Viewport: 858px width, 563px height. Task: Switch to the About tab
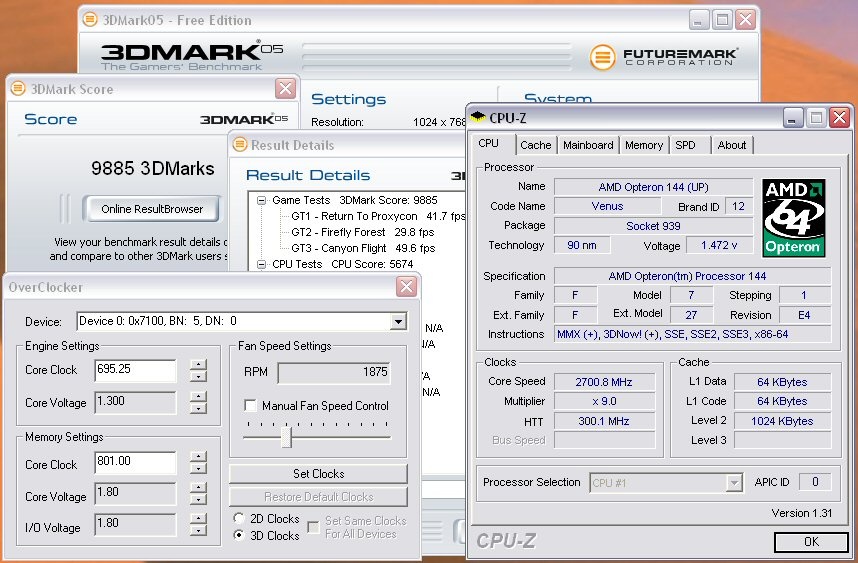pyautogui.click(x=732, y=145)
